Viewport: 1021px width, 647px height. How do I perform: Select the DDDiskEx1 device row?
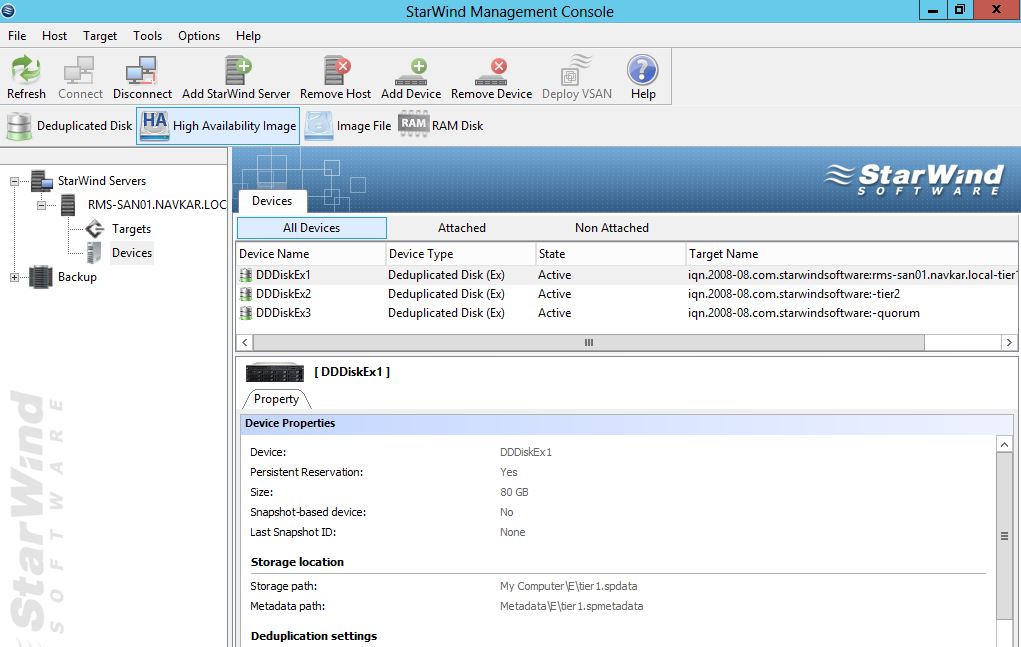[626, 275]
